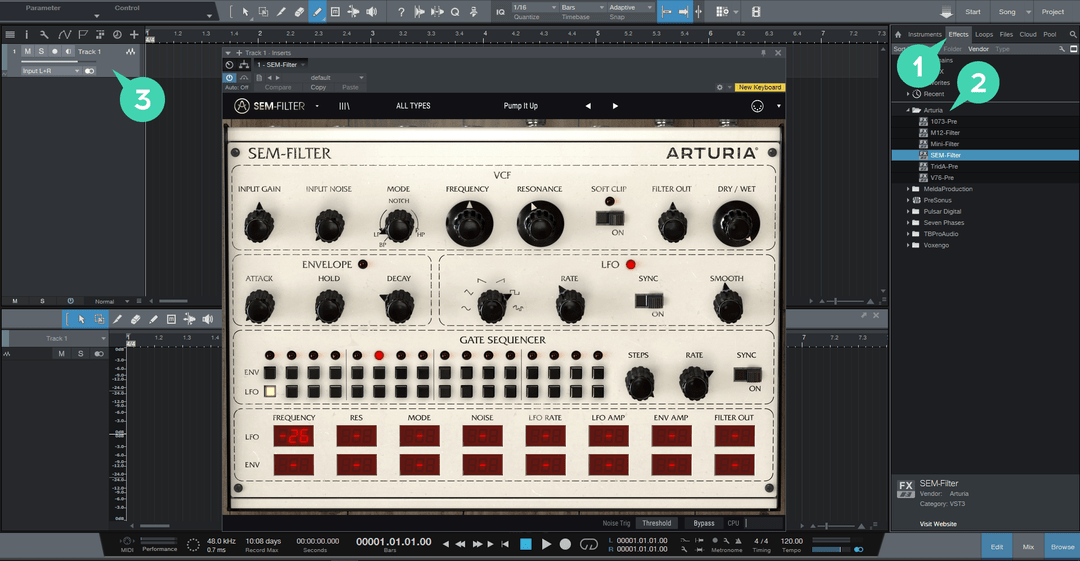Switch to the Loops browser tab
The image size is (1080, 561).
tap(984, 34)
